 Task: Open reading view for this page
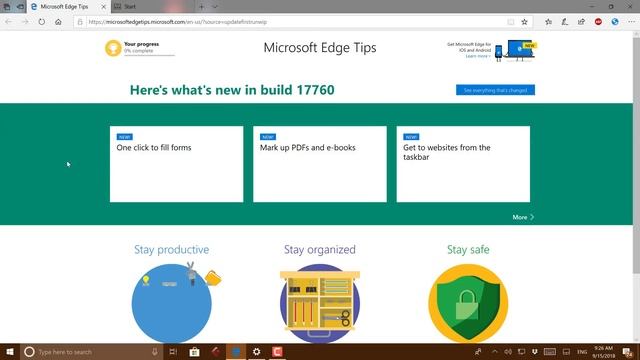tap(511, 22)
